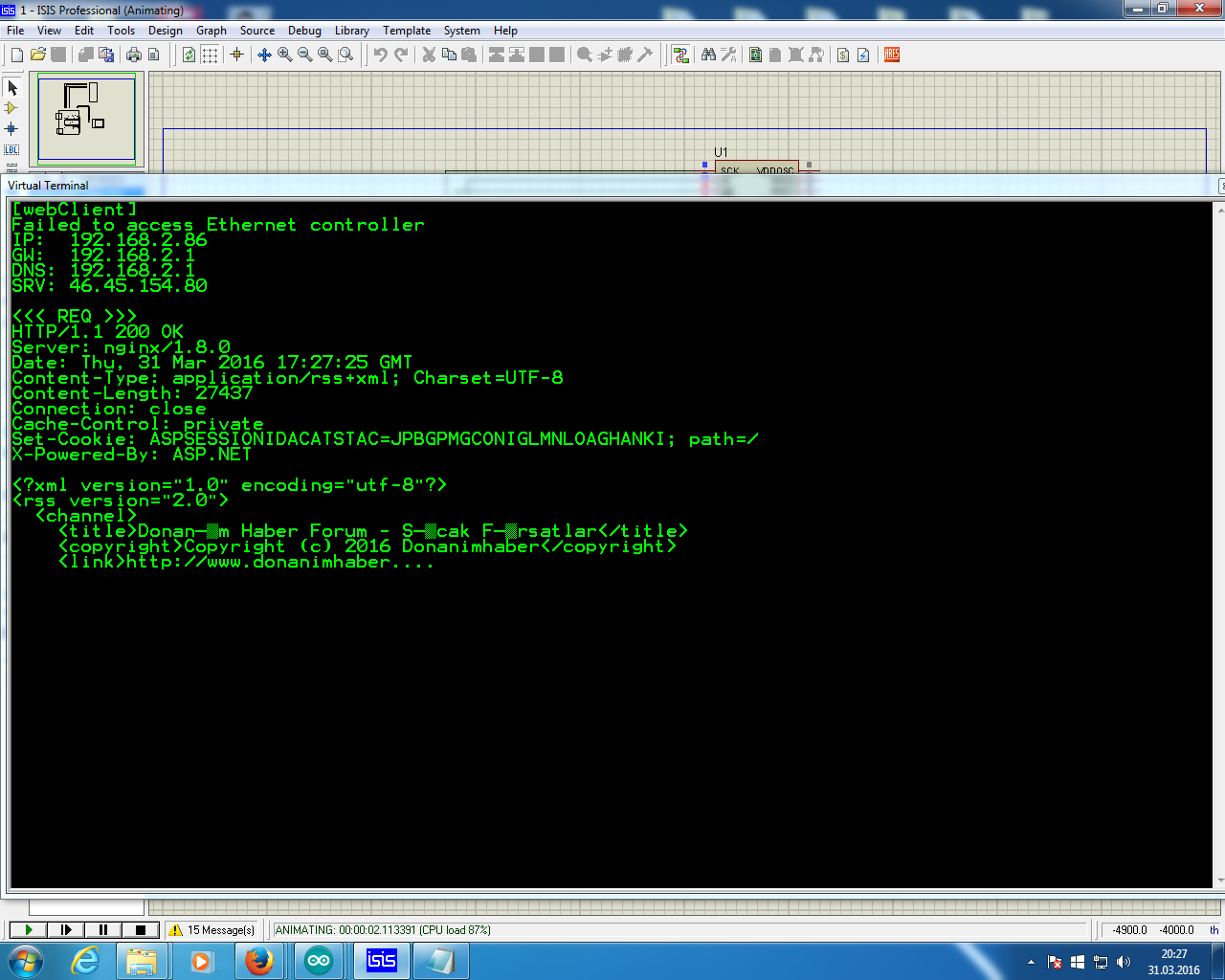Click the 192.168.2.86 IP line in terminal
This screenshot has height=980, width=1225.
(109, 240)
